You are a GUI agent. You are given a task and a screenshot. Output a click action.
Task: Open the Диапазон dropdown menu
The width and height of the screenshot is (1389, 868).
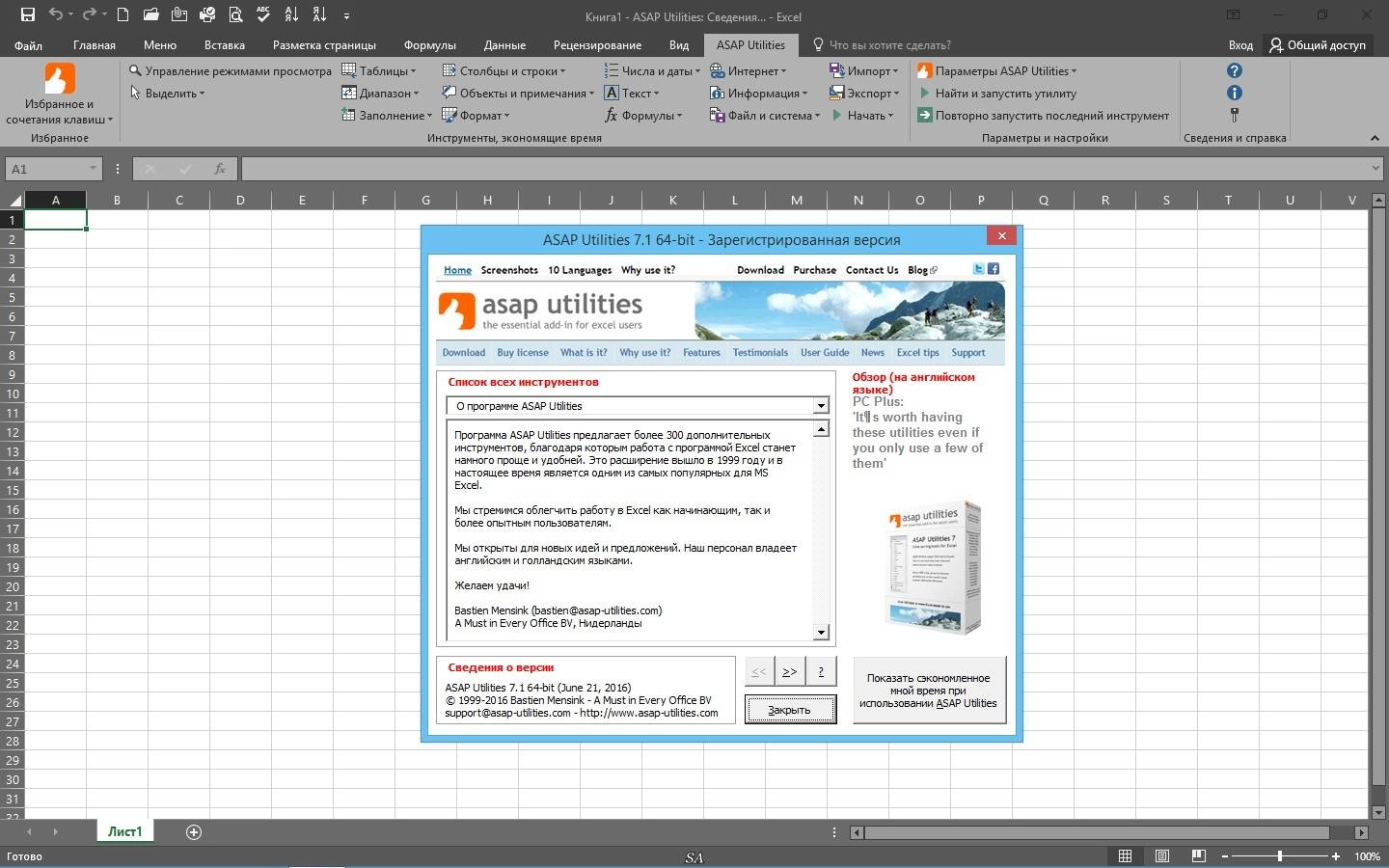(x=380, y=93)
